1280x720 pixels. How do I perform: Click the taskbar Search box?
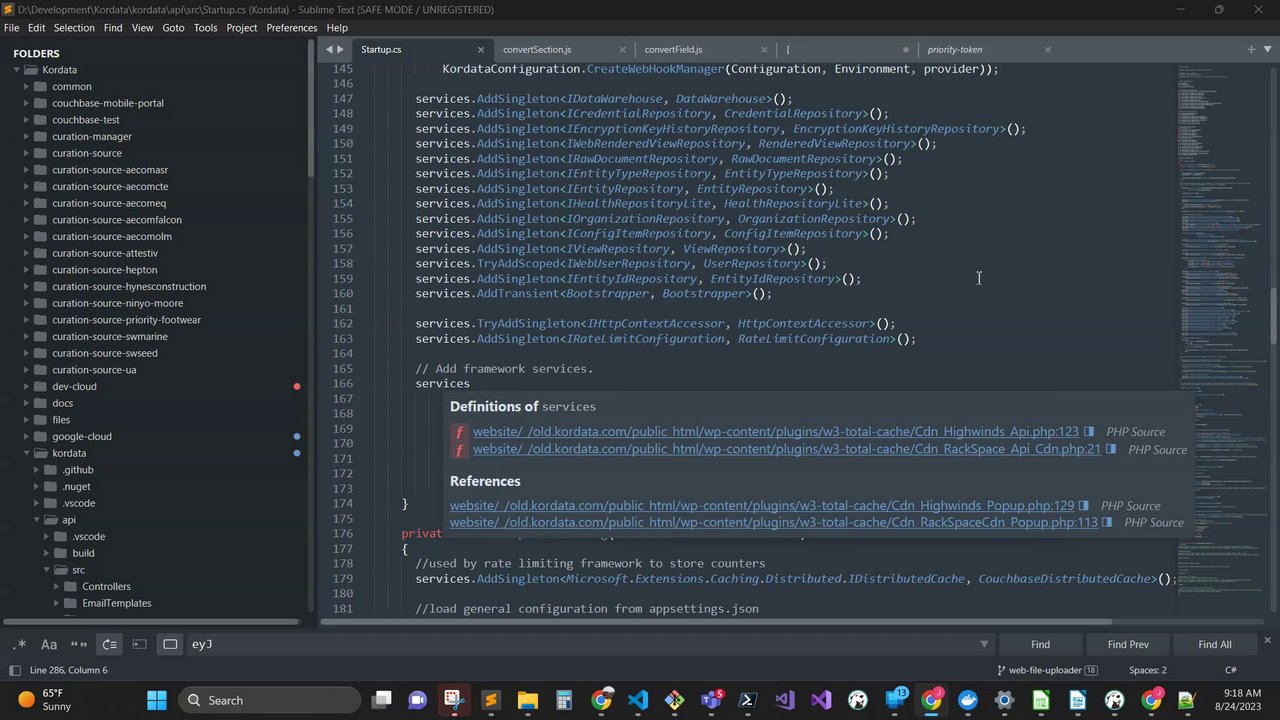click(x=270, y=700)
